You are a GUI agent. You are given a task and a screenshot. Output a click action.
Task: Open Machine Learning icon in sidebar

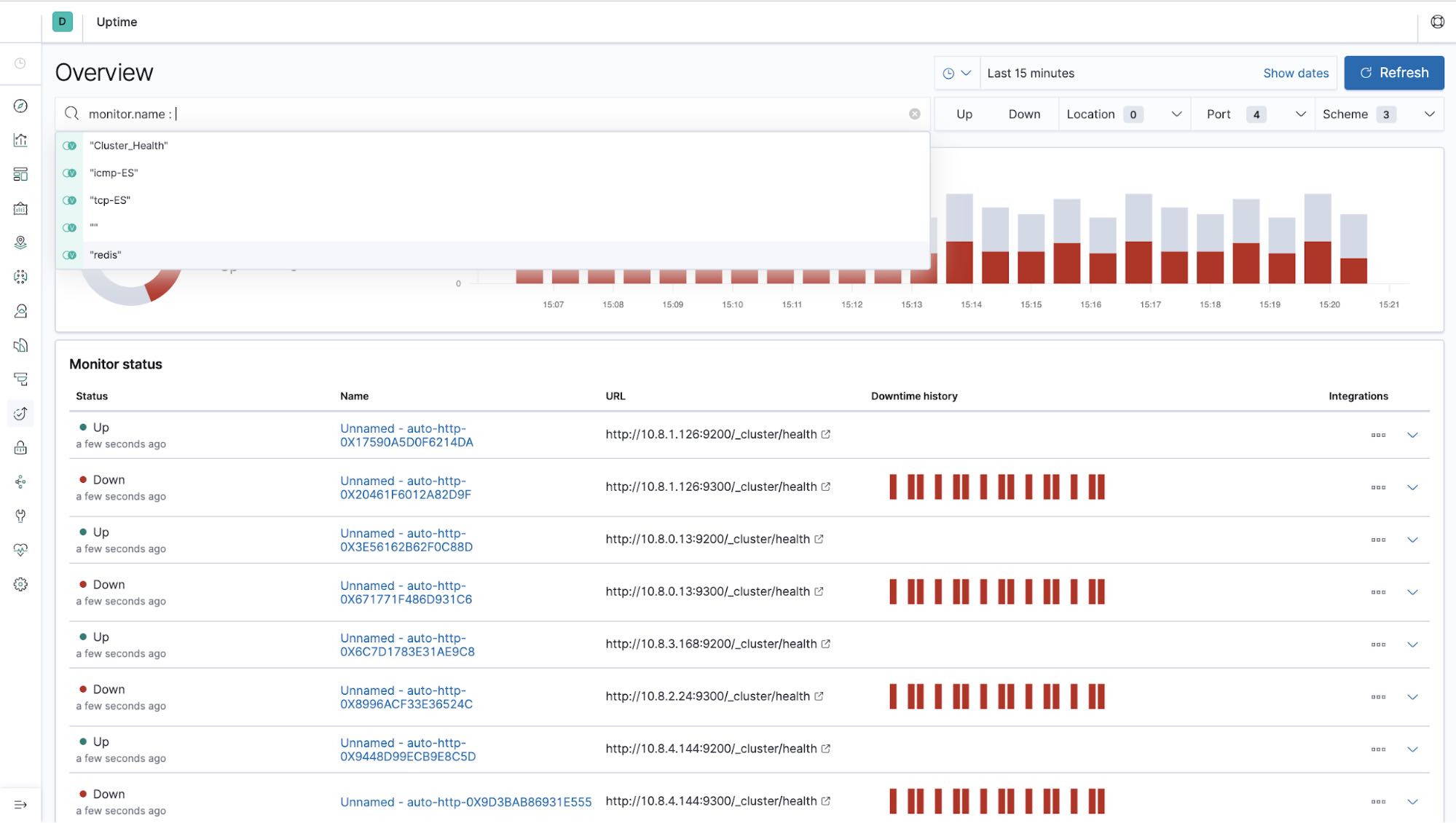[x=20, y=277]
